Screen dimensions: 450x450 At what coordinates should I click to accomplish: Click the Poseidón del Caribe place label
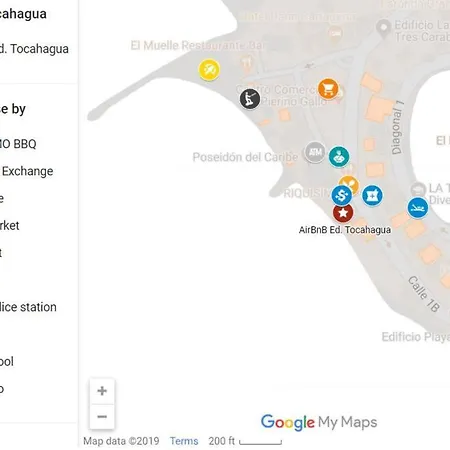(x=245, y=157)
